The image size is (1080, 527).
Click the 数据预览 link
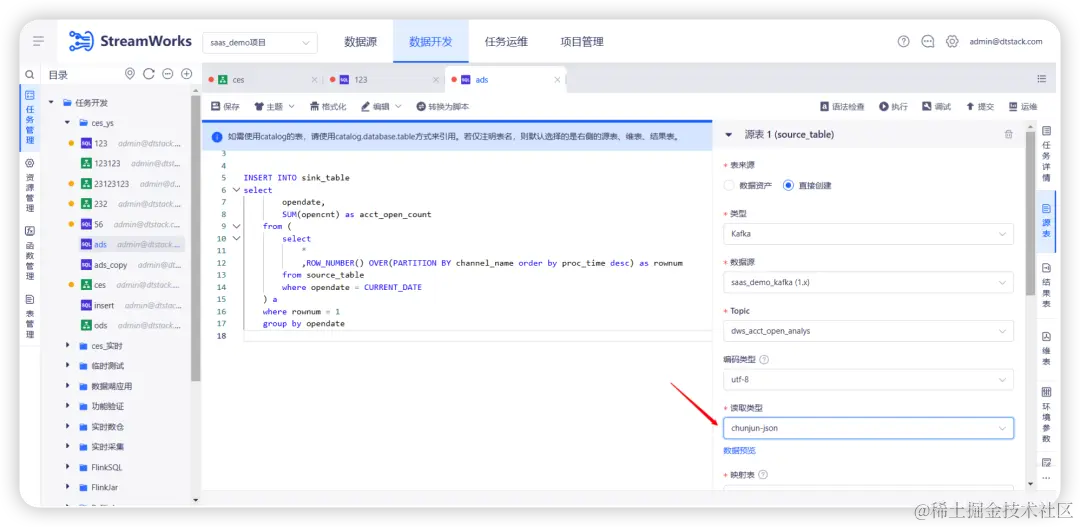click(739, 451)
